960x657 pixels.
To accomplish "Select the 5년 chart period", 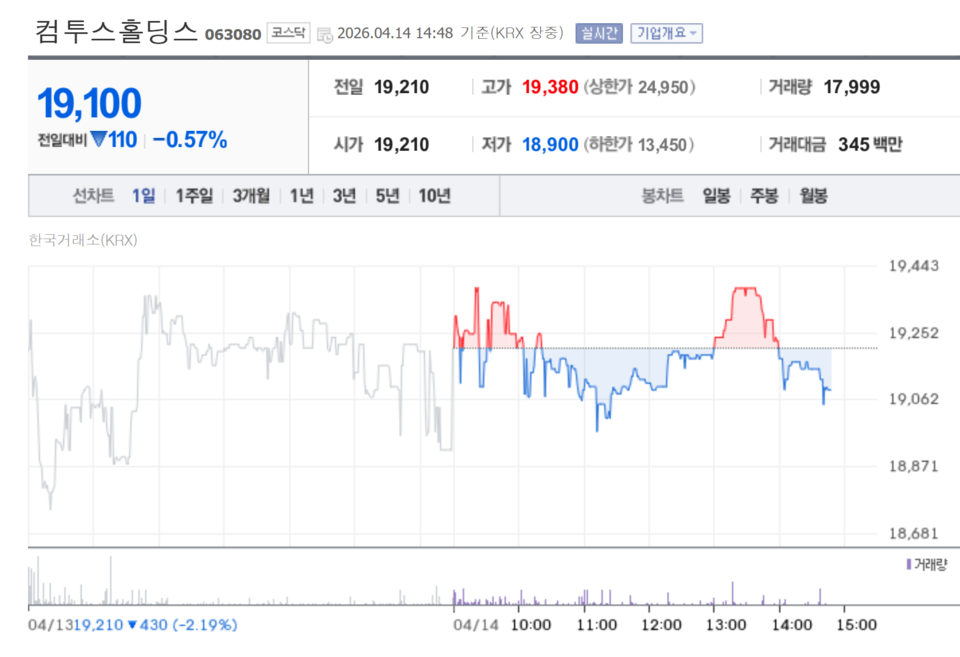I will click(x=387, y=196).
